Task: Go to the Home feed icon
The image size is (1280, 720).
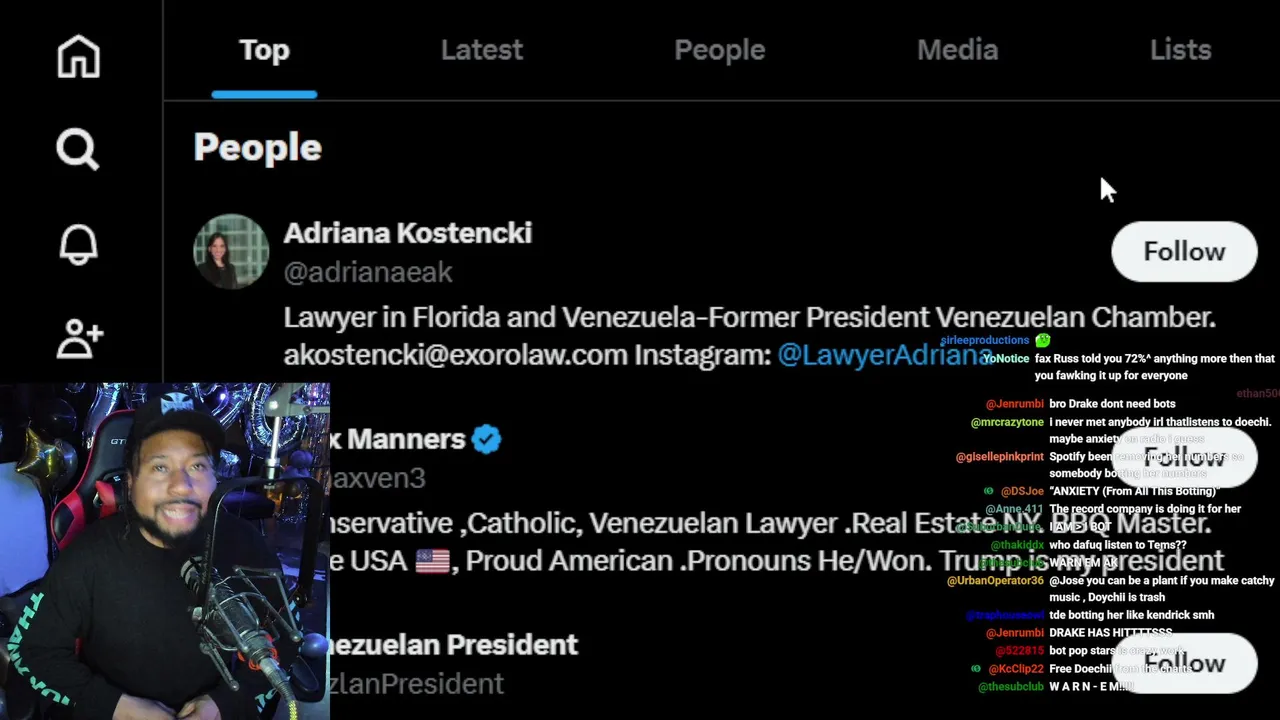Action: click(x=78, y=57)
